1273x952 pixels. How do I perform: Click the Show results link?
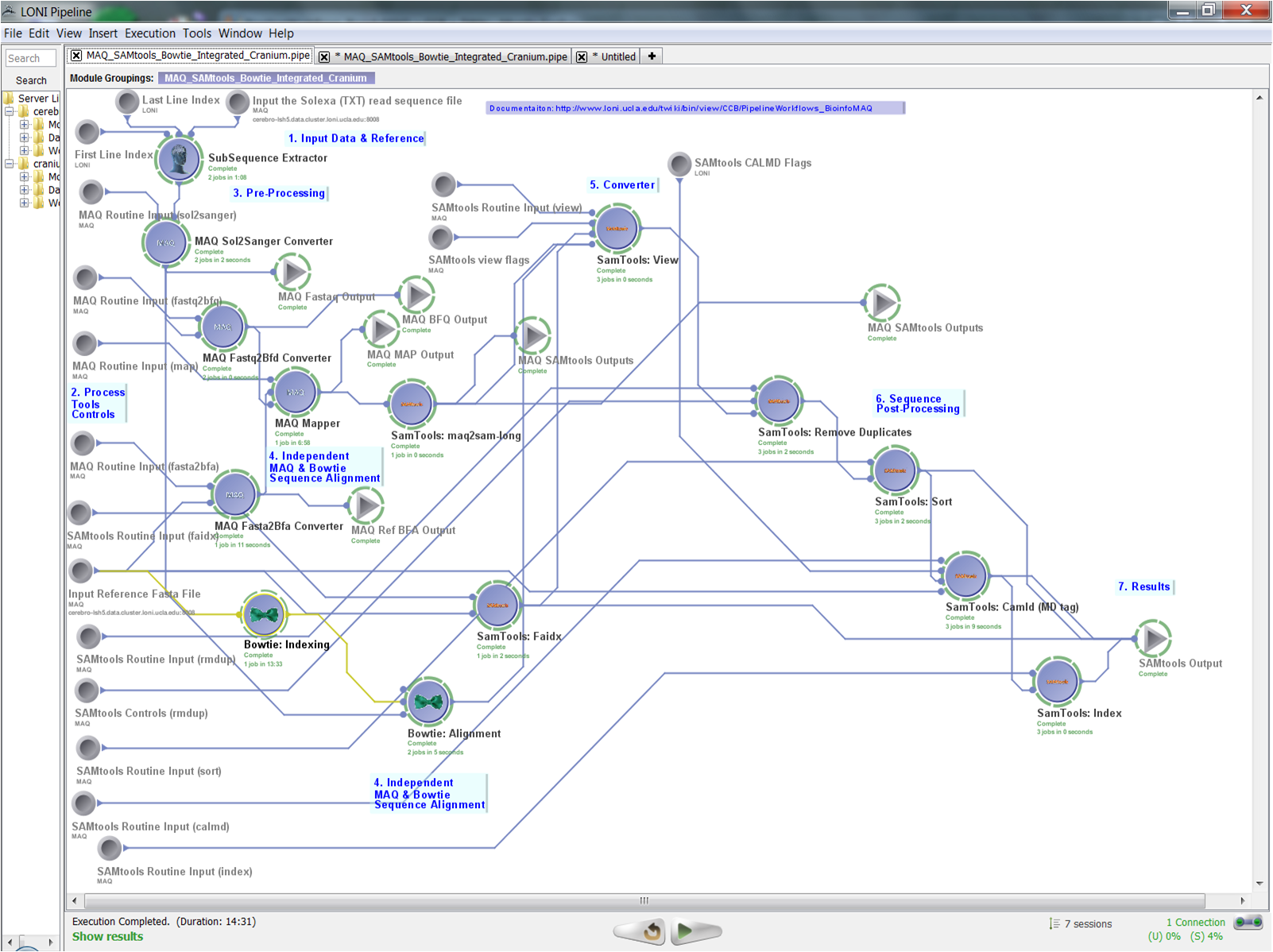coord(107,936)
